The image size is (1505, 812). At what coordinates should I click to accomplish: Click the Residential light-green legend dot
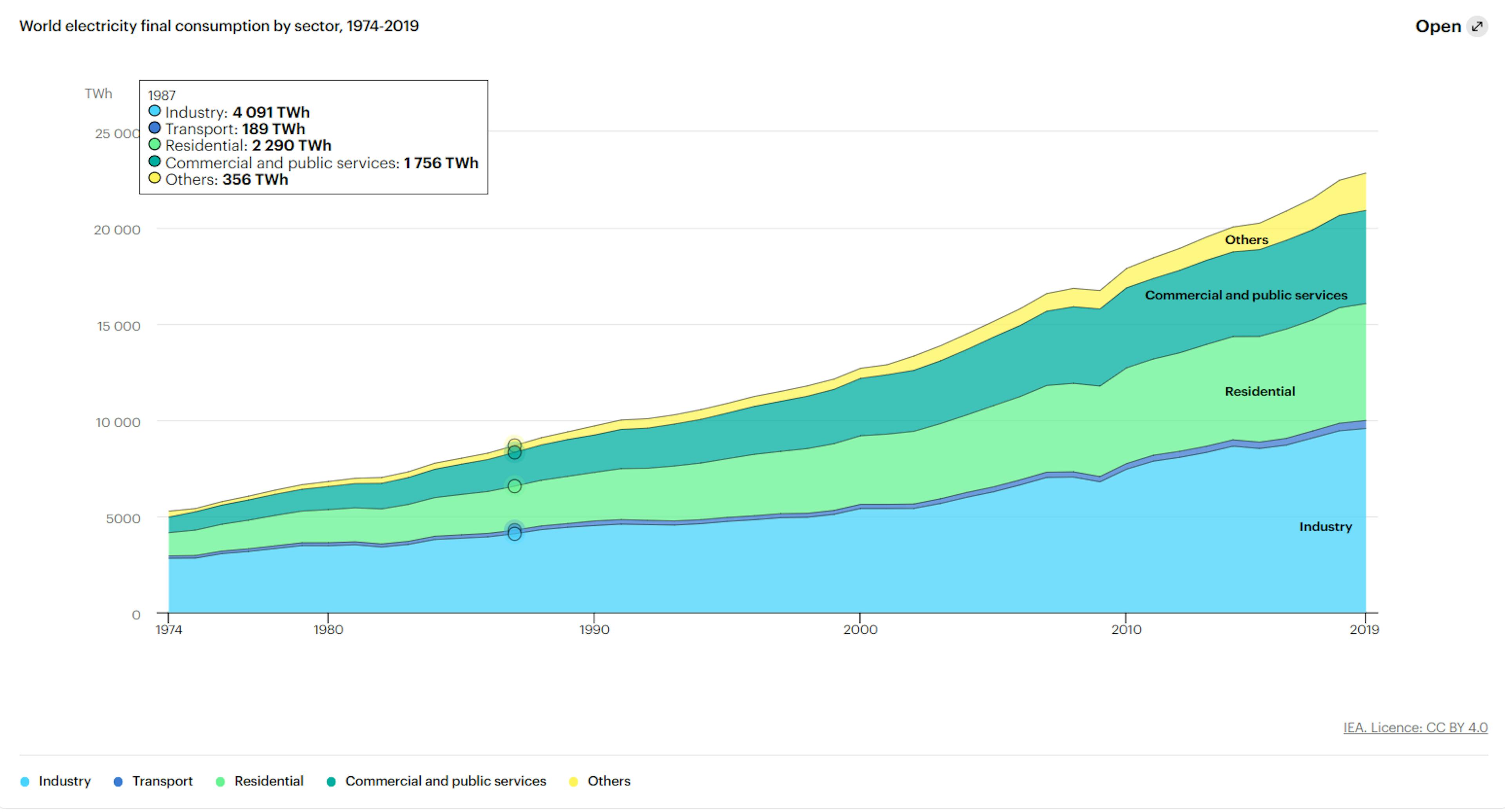coord(220,782)
